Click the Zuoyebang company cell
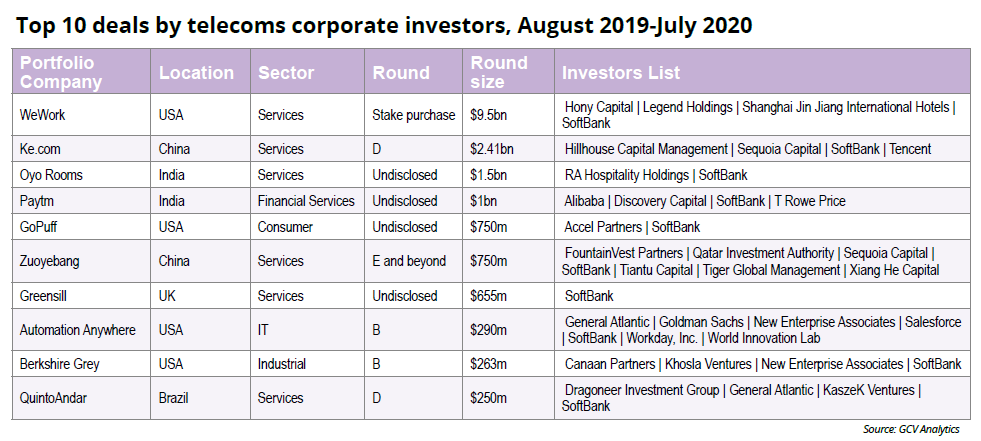Viewport: 981px width, 441px height. (x=51, y=261)
